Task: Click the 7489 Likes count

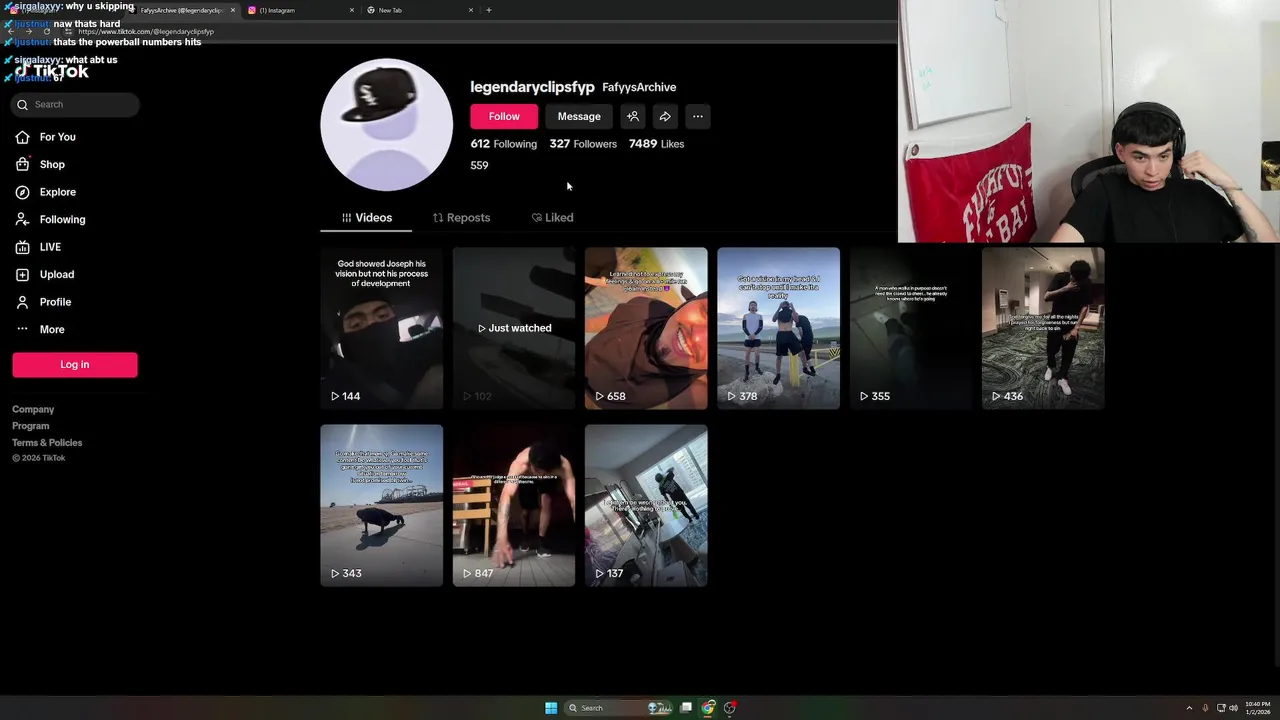Action: (x=656, y=144)
